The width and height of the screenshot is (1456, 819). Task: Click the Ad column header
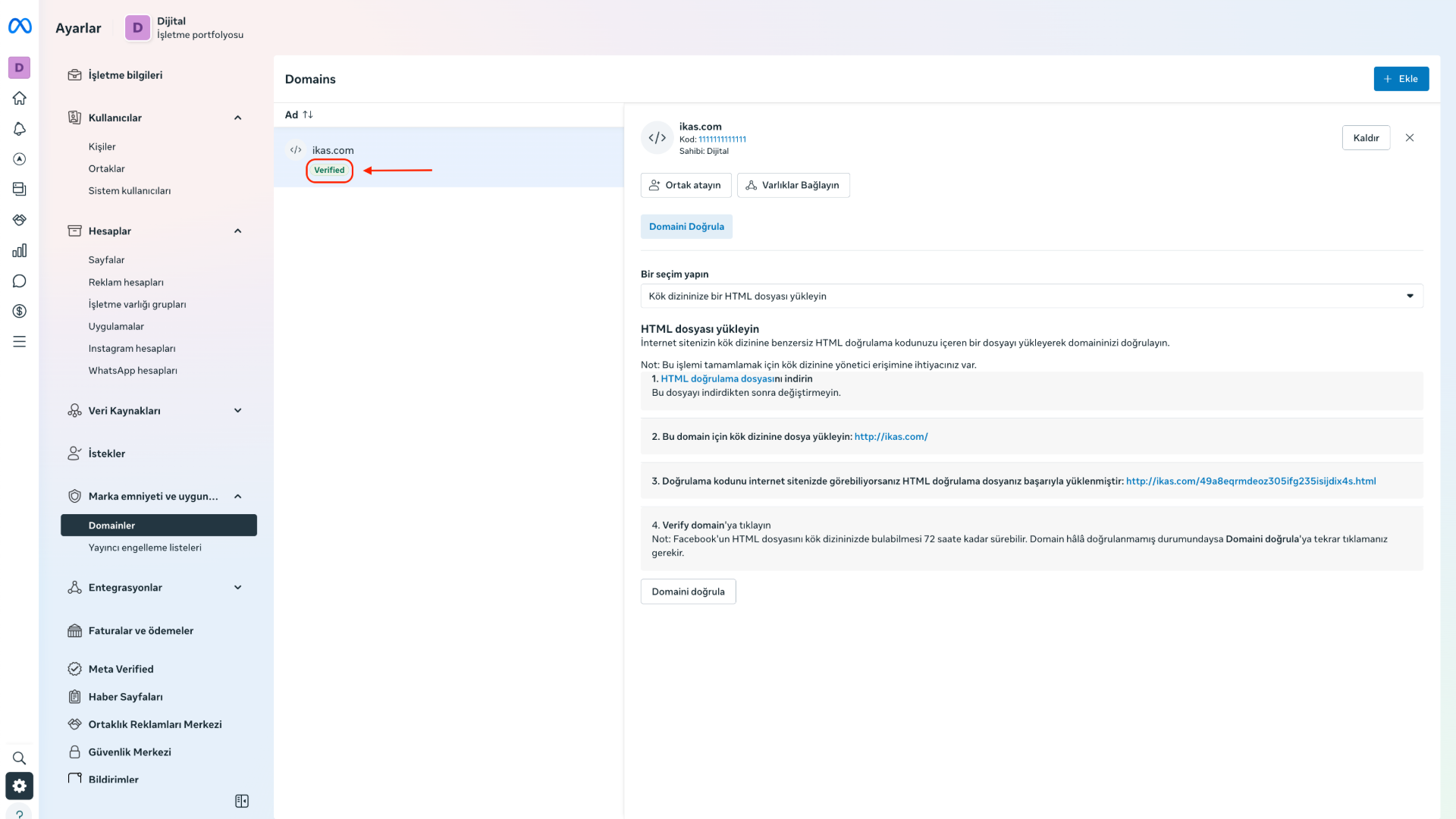[291, 115]
